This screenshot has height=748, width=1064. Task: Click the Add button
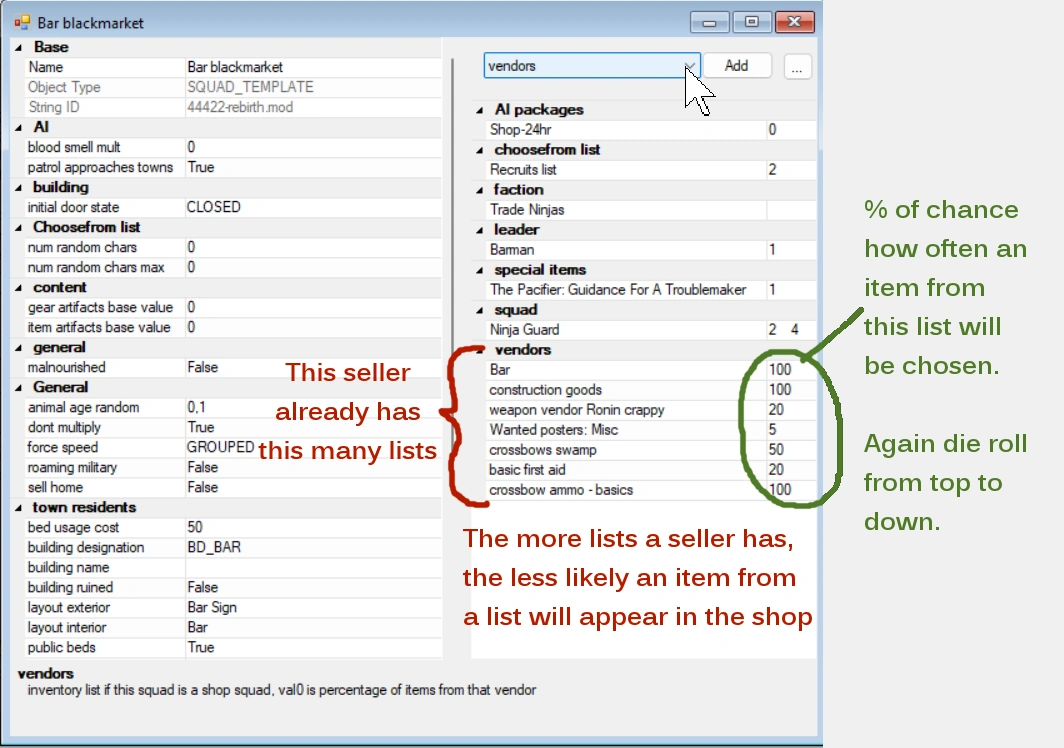pos(739,65)
